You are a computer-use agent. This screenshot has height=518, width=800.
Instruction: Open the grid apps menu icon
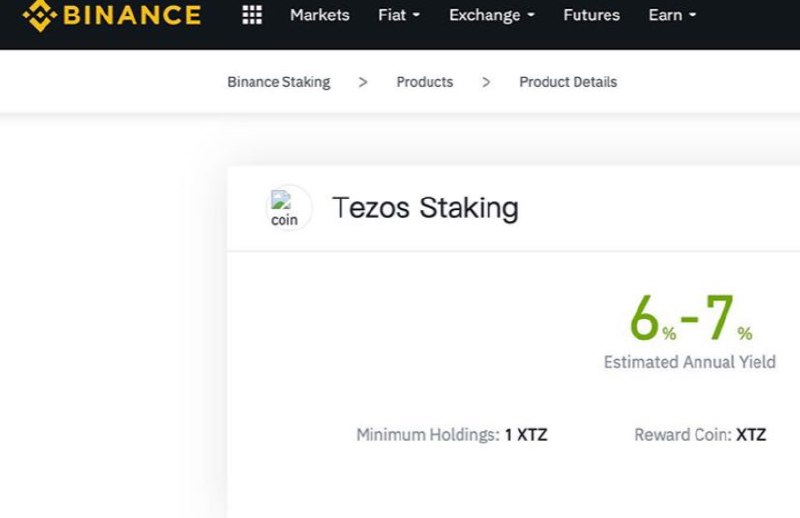[x=252, y=15]
